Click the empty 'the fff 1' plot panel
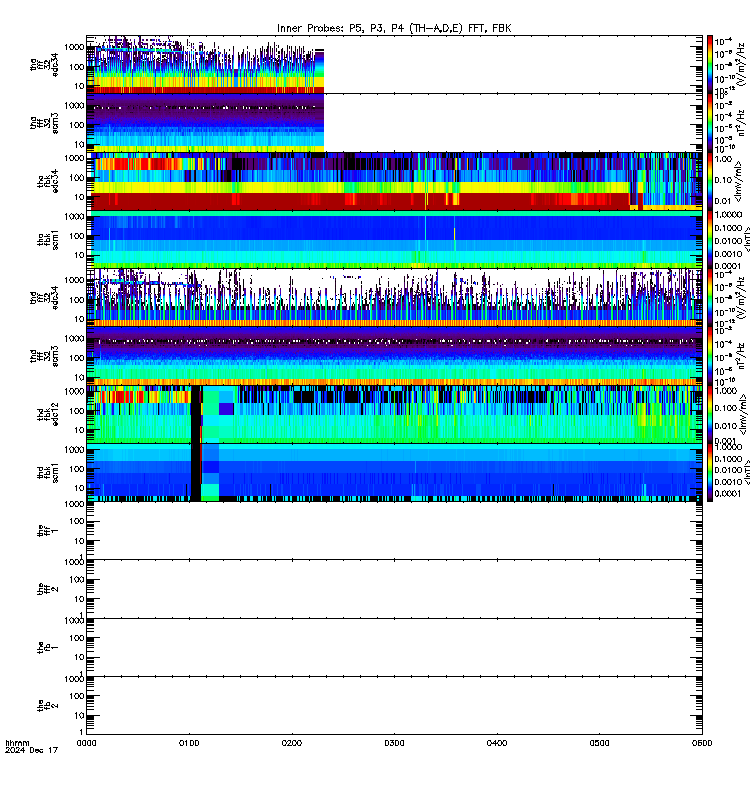This screenshot has height=800, width=750. coord(394,531)
